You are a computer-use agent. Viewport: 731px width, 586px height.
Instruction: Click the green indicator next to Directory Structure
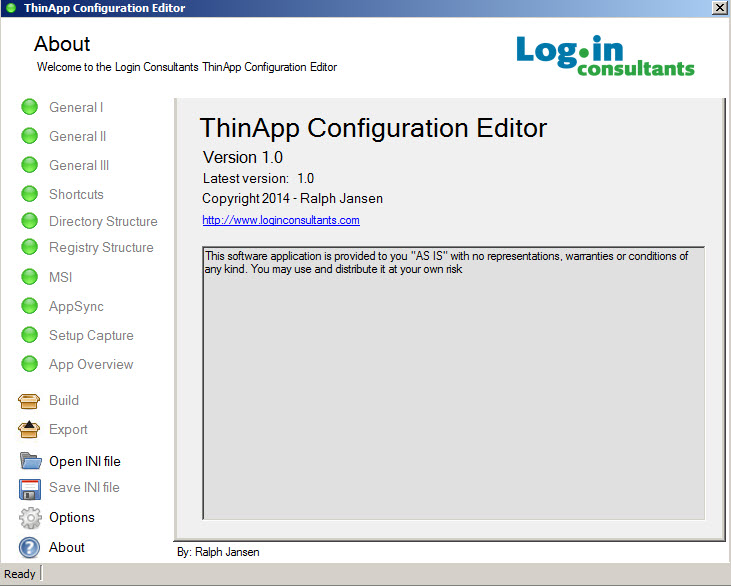[x=29, y=221]
